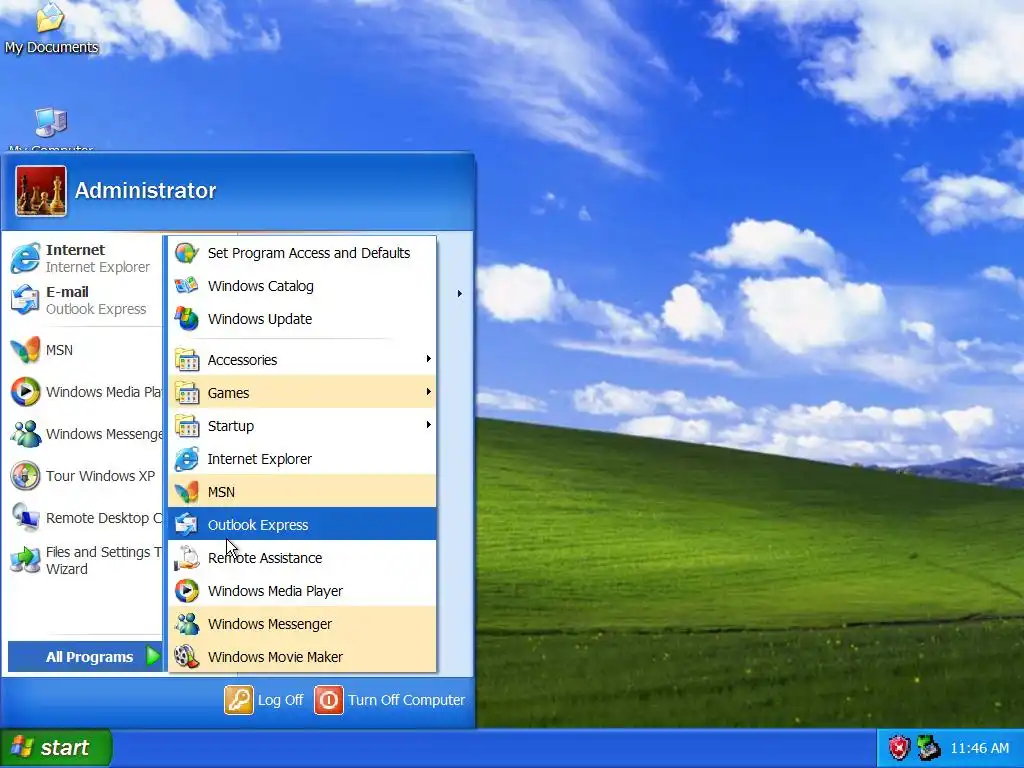Image resolution: width=1024 pixels, height=768 pixels.
Task: Click 'Windows Messenger' text in All Programs
Action: [x=270, y=624]
